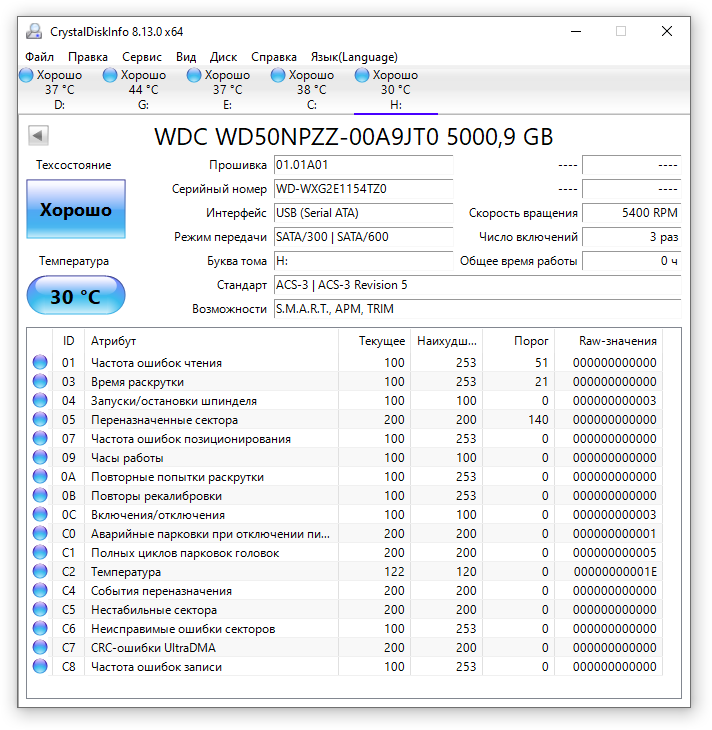This screenshot has width=712, height=730.
Task: Click status orb for attribute C1
Action: pos(40,552)
